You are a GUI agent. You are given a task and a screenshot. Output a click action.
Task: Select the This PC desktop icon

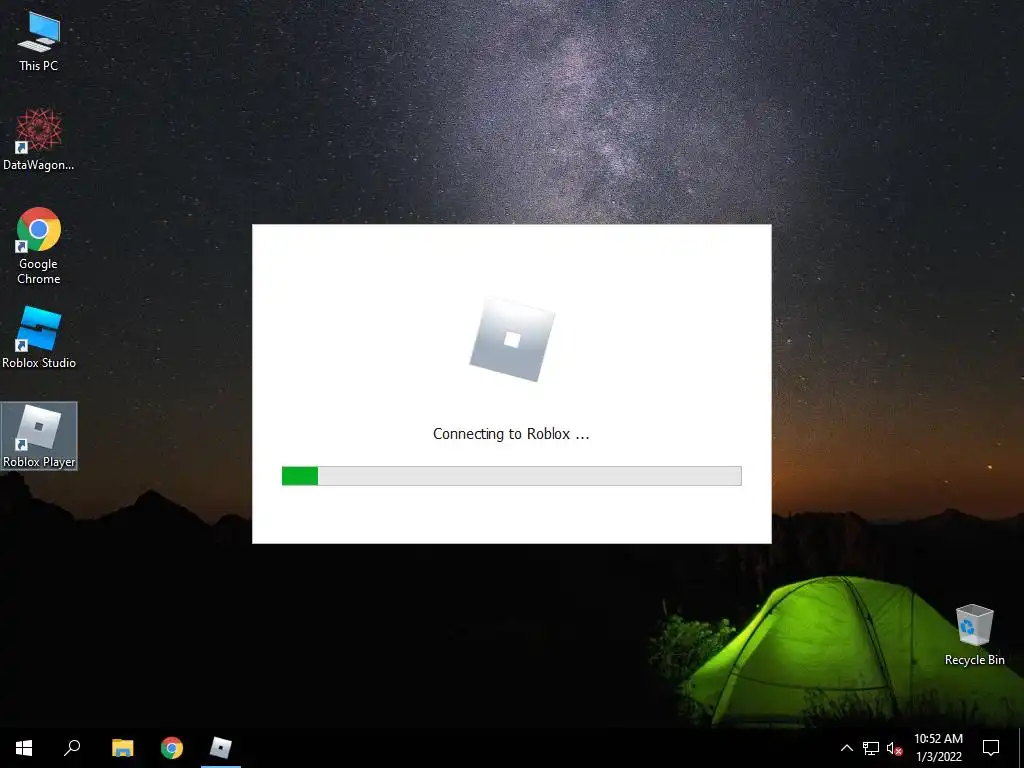click(x=39, y=40)
